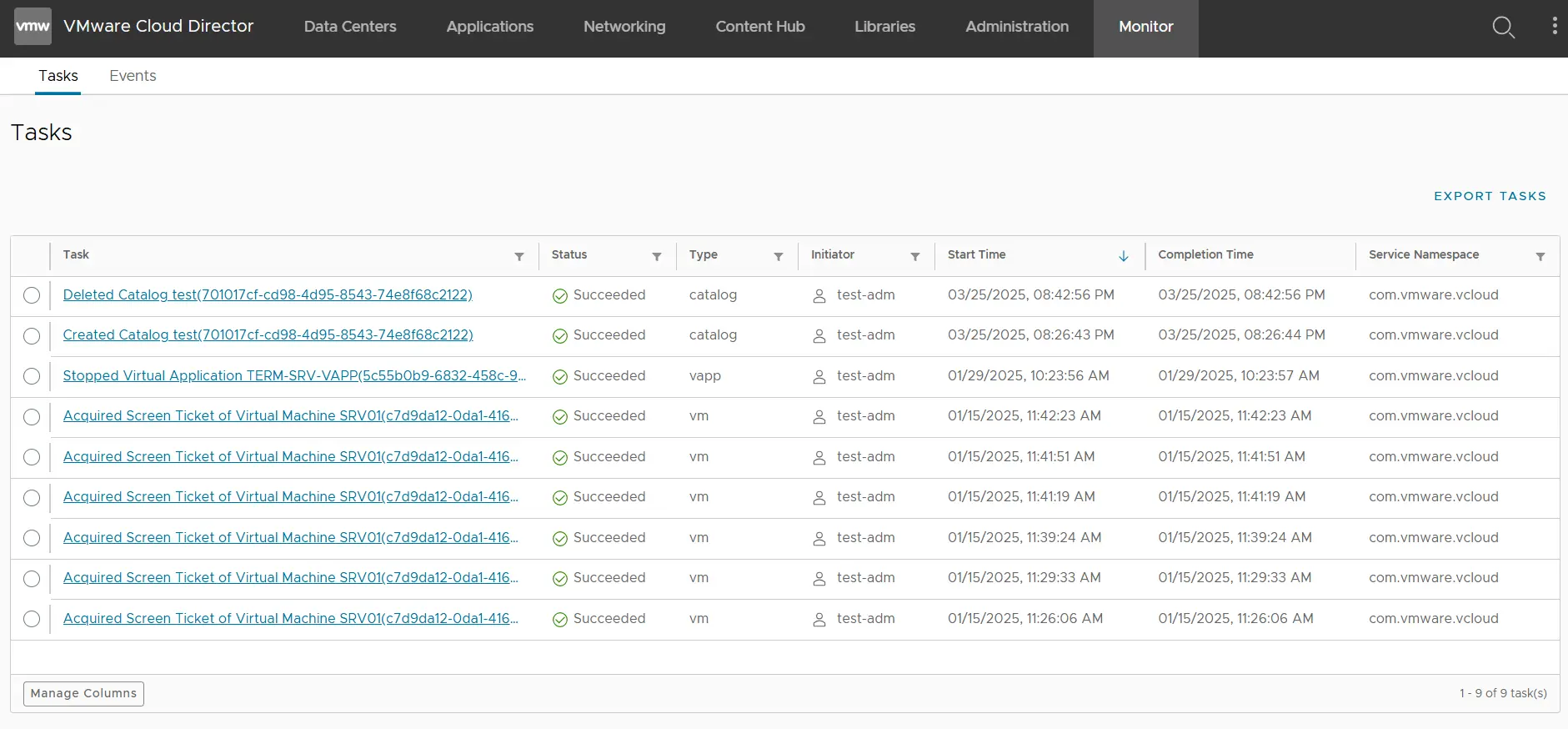
Task: Click success icon for 11:26:06 AM task
Action: pos(560,620)
